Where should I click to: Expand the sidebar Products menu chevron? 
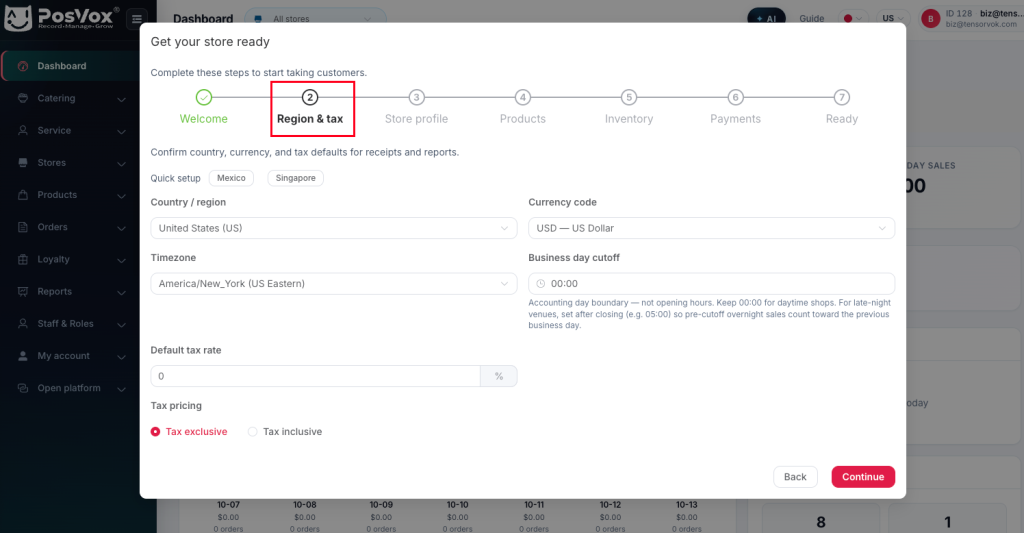point(121,196)
